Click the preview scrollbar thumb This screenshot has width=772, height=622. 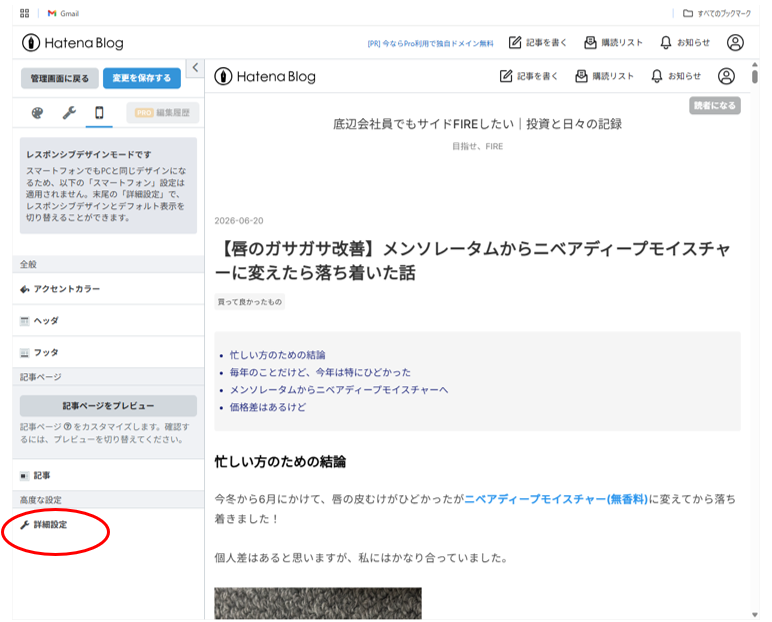point(755,77)
